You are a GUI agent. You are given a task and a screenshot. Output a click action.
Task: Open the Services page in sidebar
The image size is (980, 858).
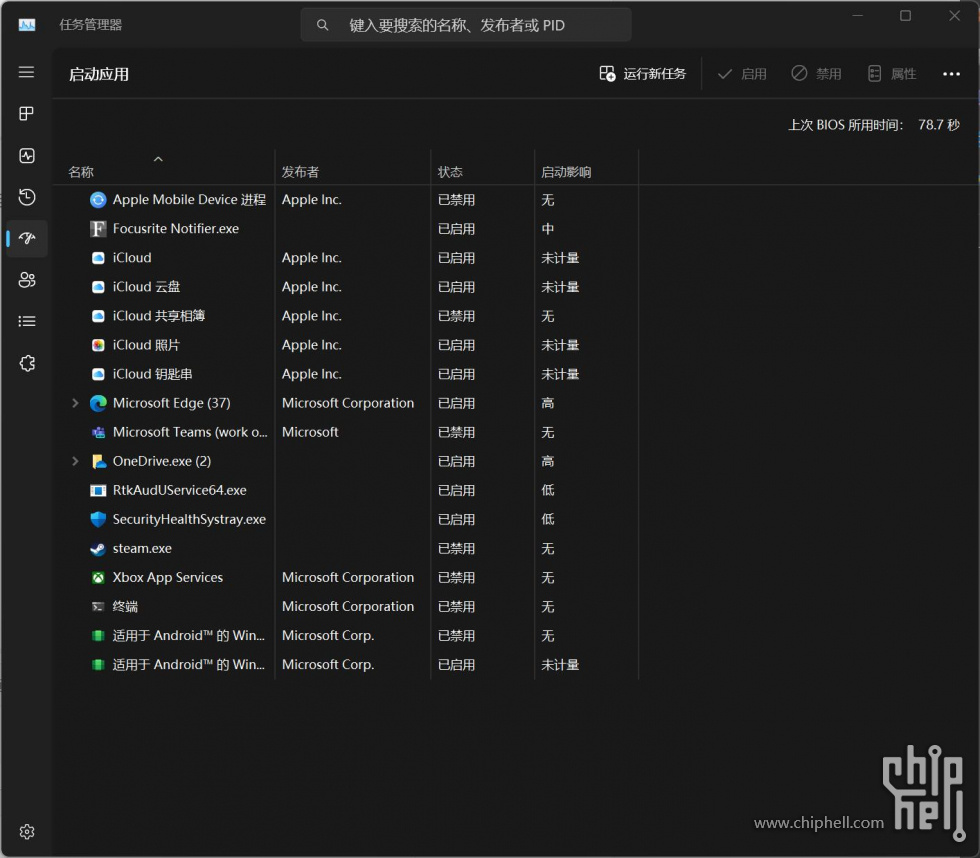pos(26,363)
